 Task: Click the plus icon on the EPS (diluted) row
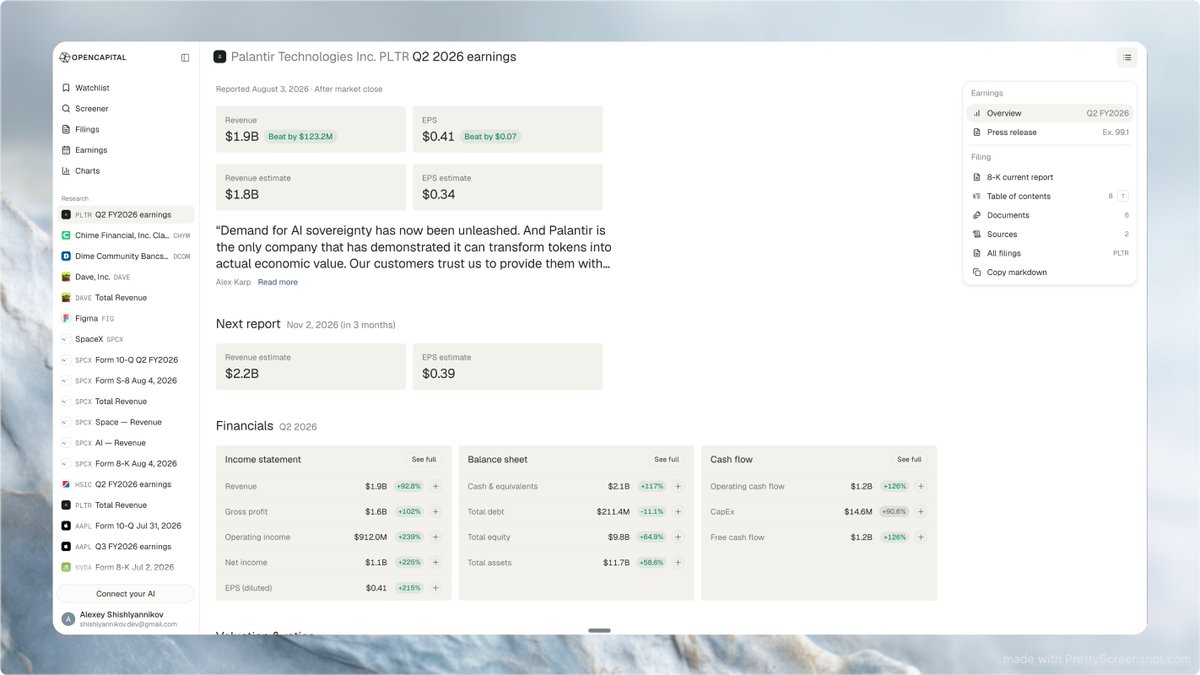pyautogui.click(x=435, y=588)
